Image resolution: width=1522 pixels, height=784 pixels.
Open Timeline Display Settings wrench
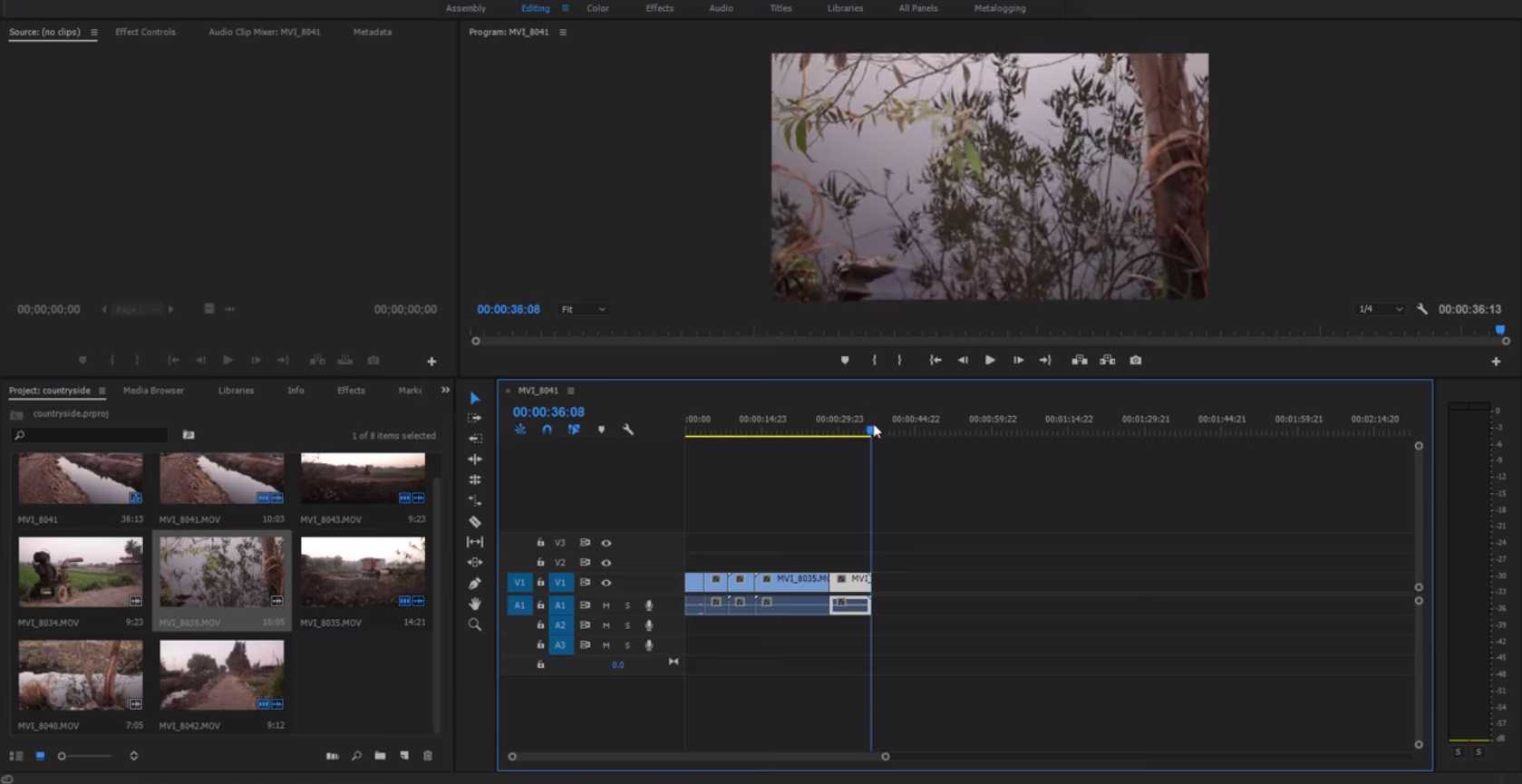[x=628, y=430]
